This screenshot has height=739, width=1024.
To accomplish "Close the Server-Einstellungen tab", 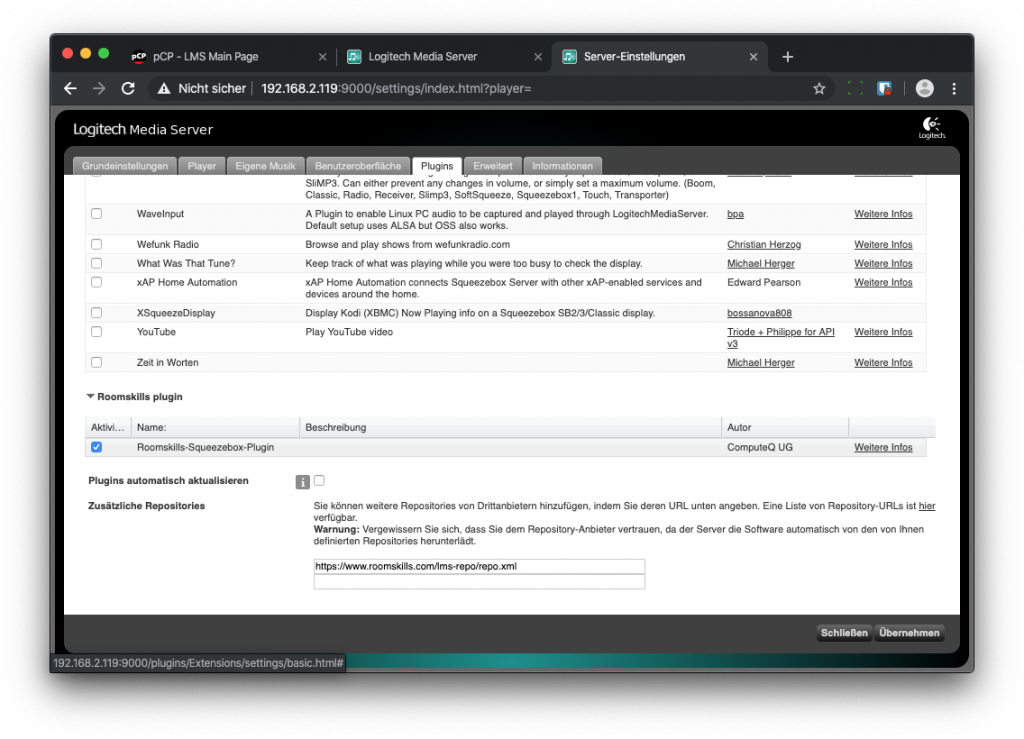I will click(x=753, y=57).
